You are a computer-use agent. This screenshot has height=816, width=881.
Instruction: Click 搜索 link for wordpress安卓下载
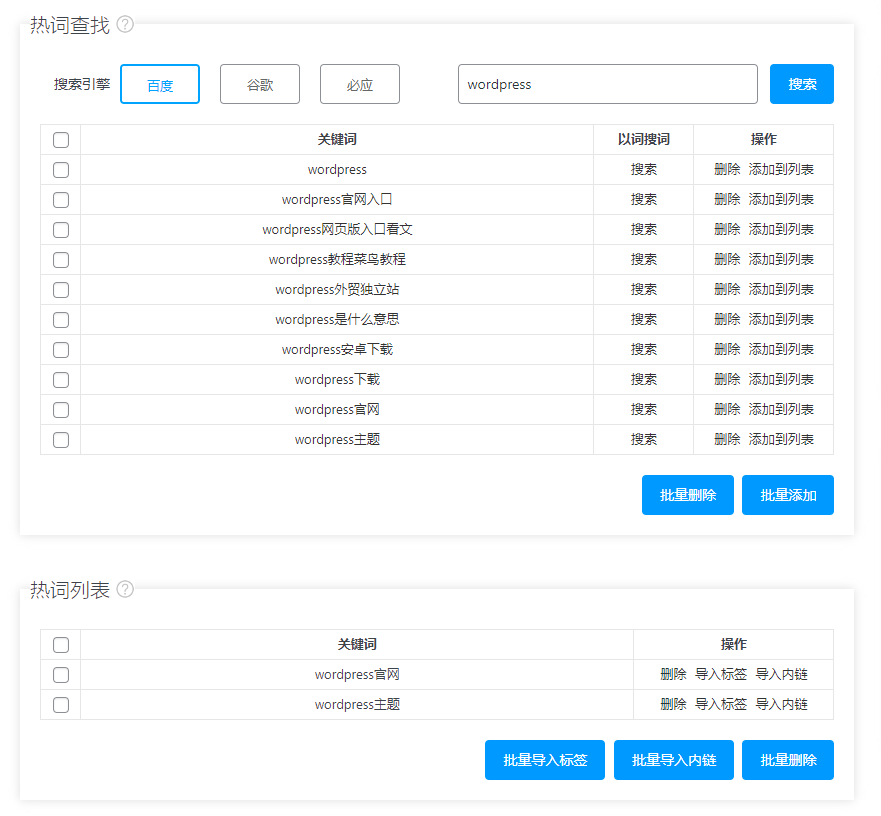point(644,350)
